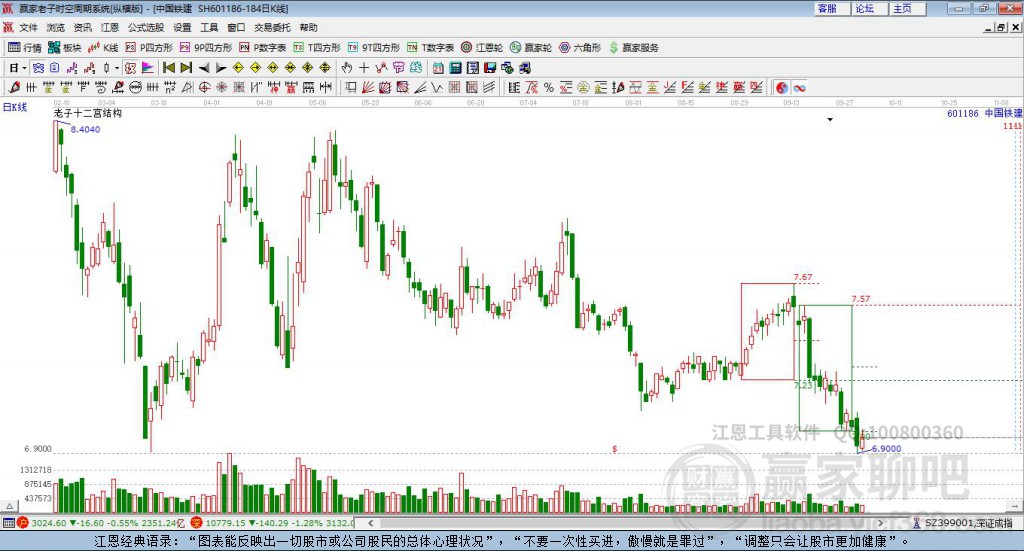This screenshot has height=551, width=1024.
Task: Expand the candlestick style dropdown arrow
Action: coord(117,68)
